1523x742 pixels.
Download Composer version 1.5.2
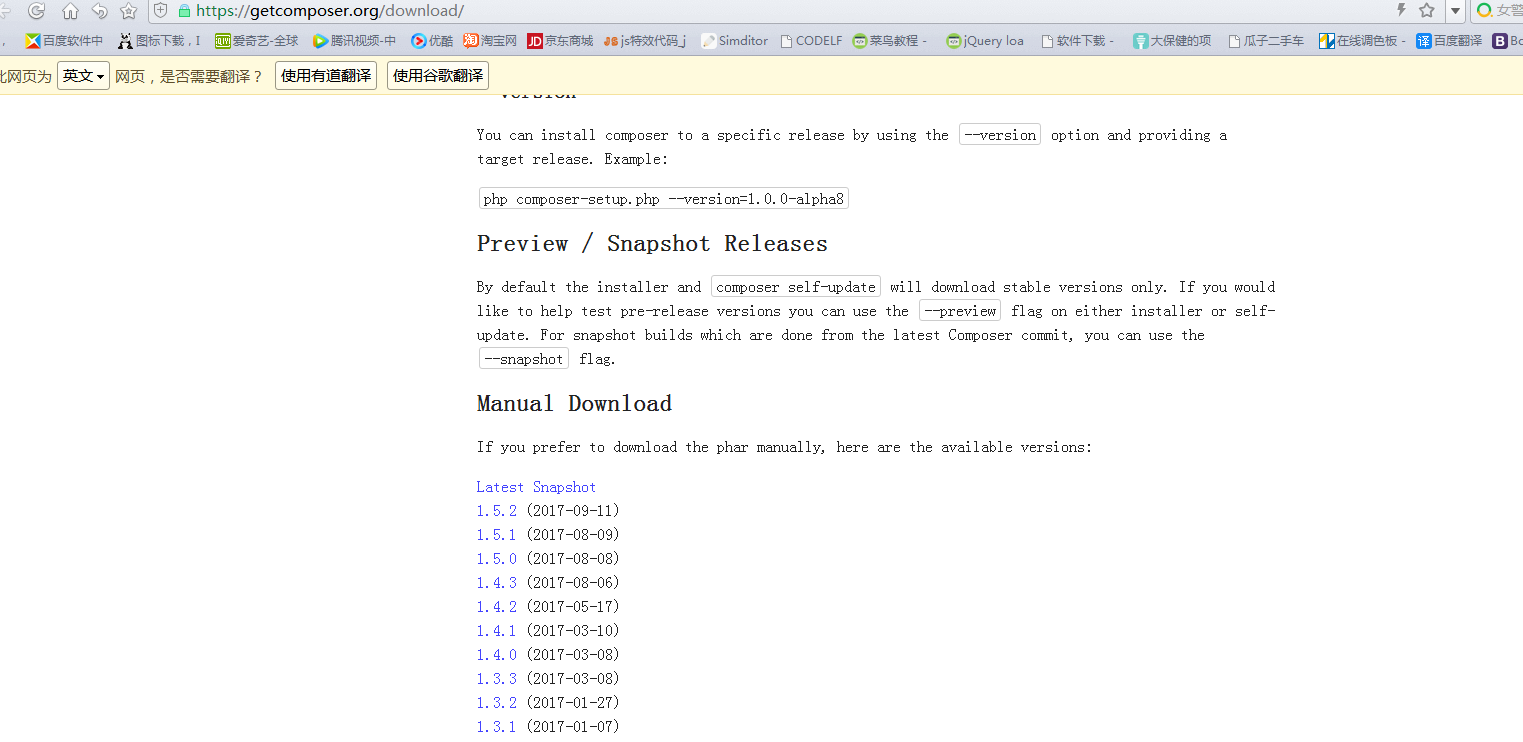[497, 511]
